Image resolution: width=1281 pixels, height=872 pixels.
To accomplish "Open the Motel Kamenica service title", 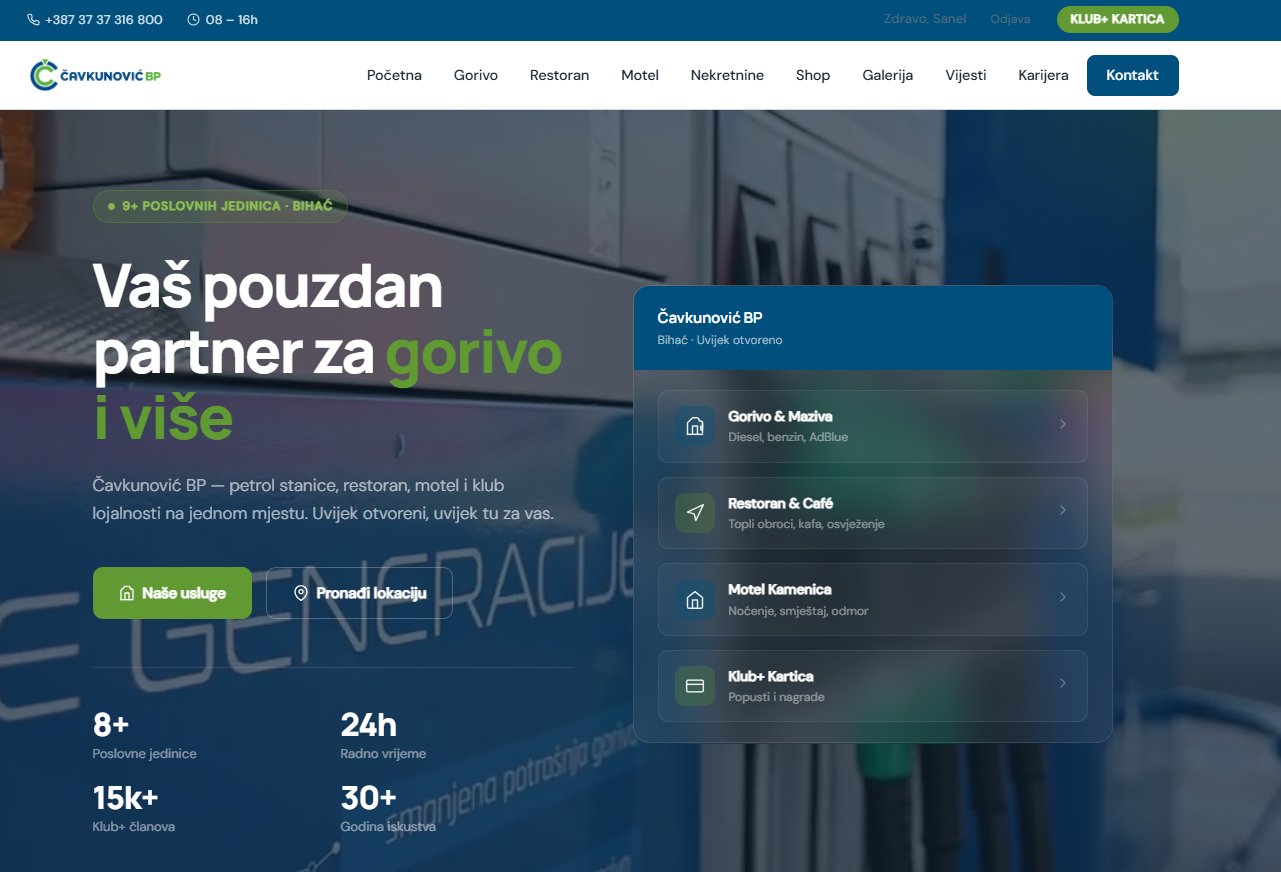I will coord(780,589).
